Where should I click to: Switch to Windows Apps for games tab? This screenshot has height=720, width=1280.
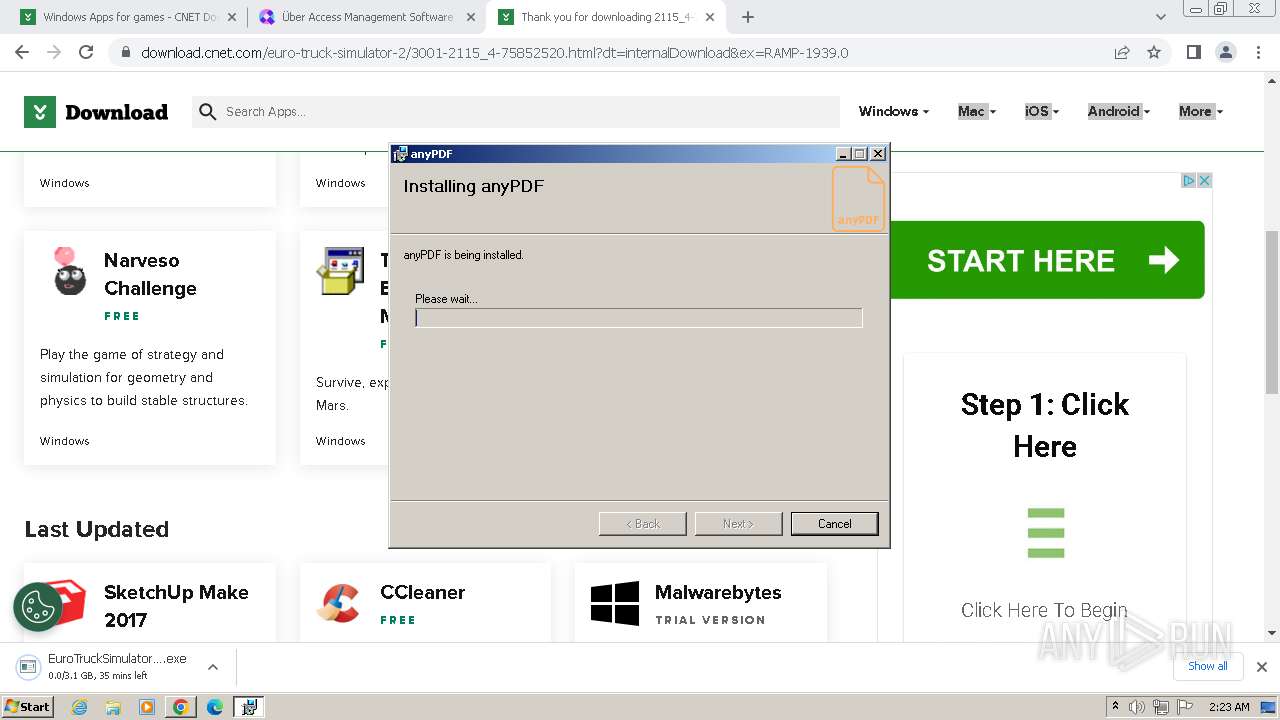(128, 17)
